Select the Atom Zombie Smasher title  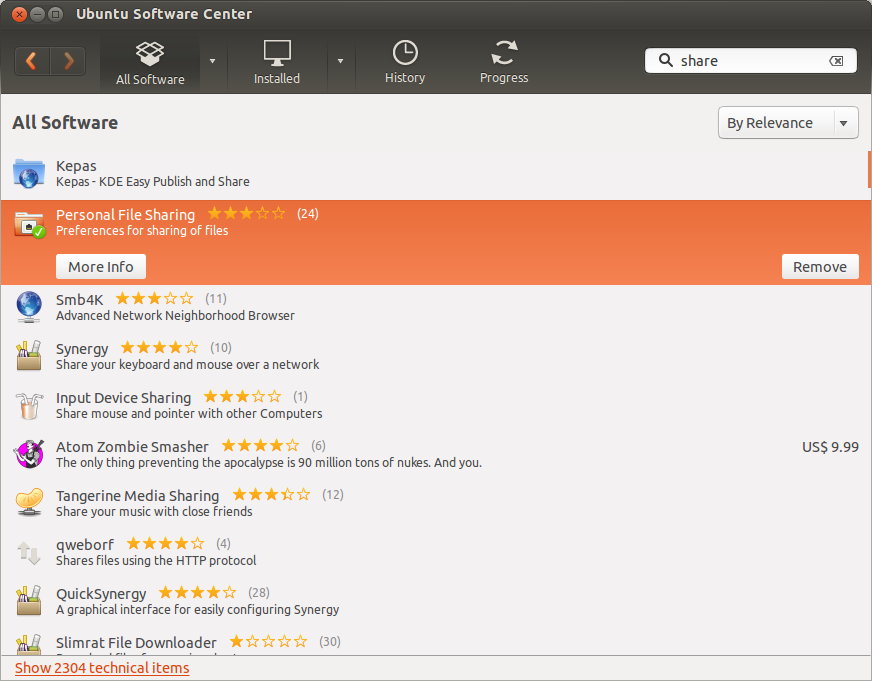pyautogui.click(x=132, y=447)
